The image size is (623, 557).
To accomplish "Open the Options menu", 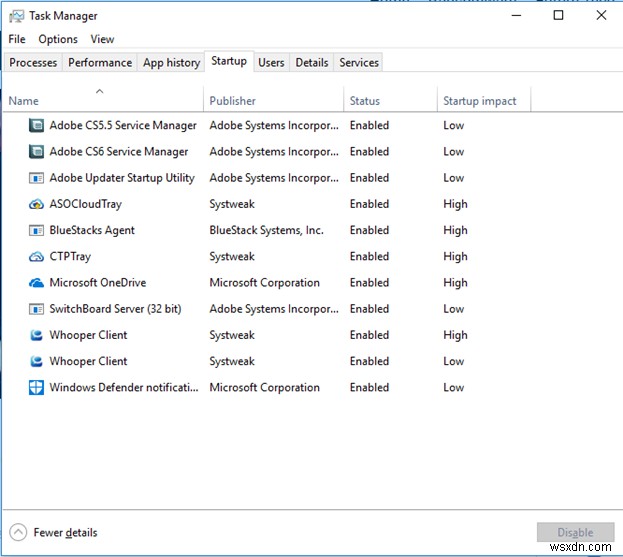I will (x=58, y=39).
